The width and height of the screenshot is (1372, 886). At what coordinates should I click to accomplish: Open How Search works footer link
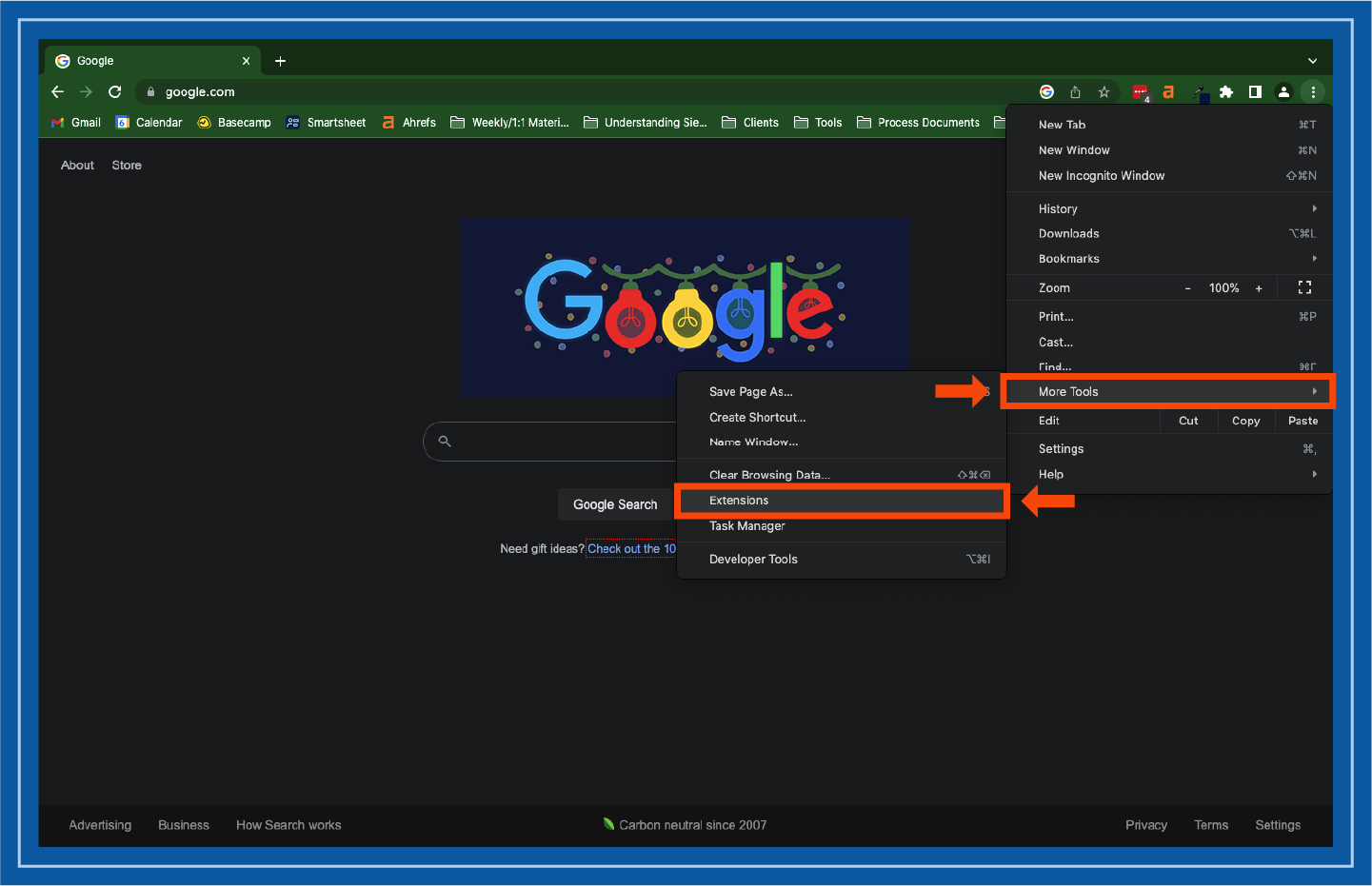[288, 825]
